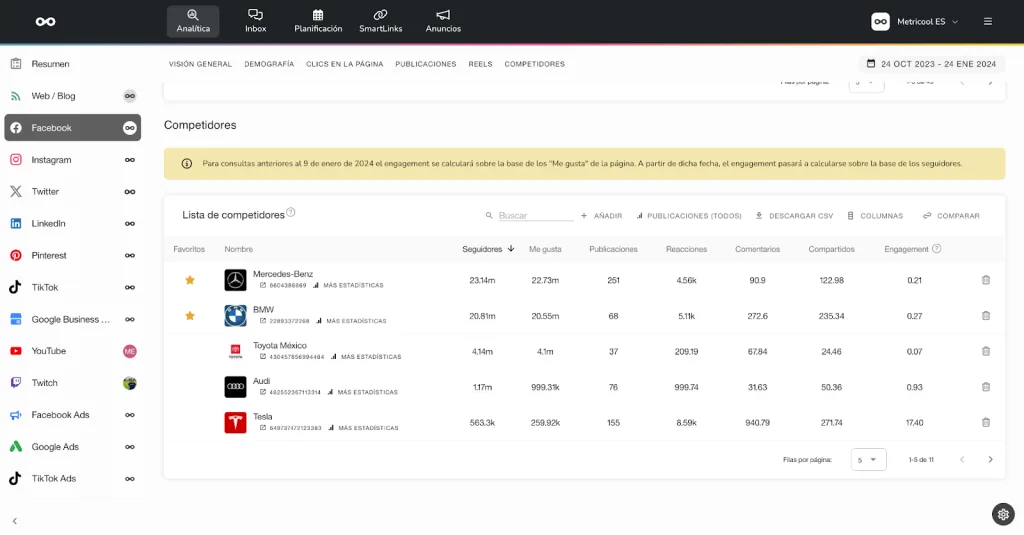The width and height of the screenshot is (1024, 535).
Task: Delete Tesla competitor with trash icon
Action: point(985,423)
